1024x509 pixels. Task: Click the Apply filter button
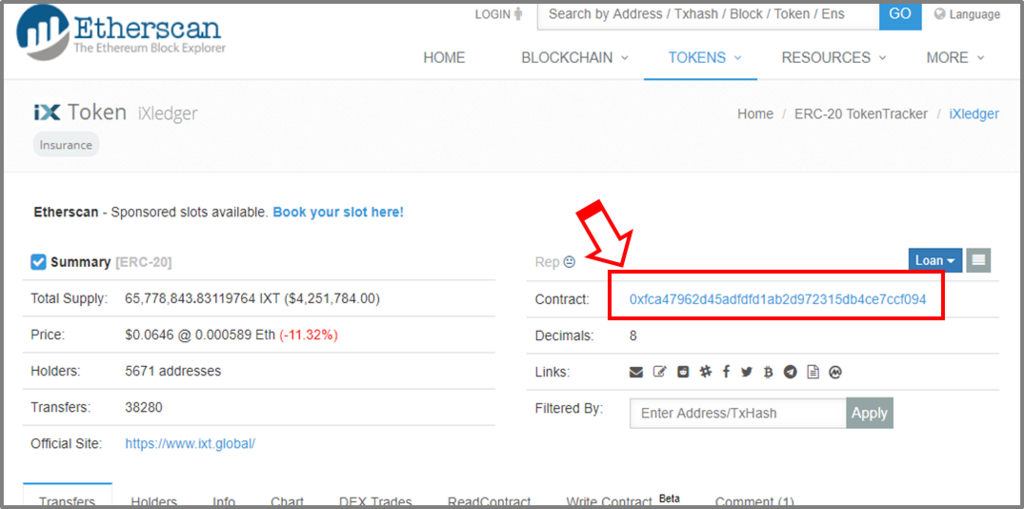pyautogui.click(x=869, y=413)
